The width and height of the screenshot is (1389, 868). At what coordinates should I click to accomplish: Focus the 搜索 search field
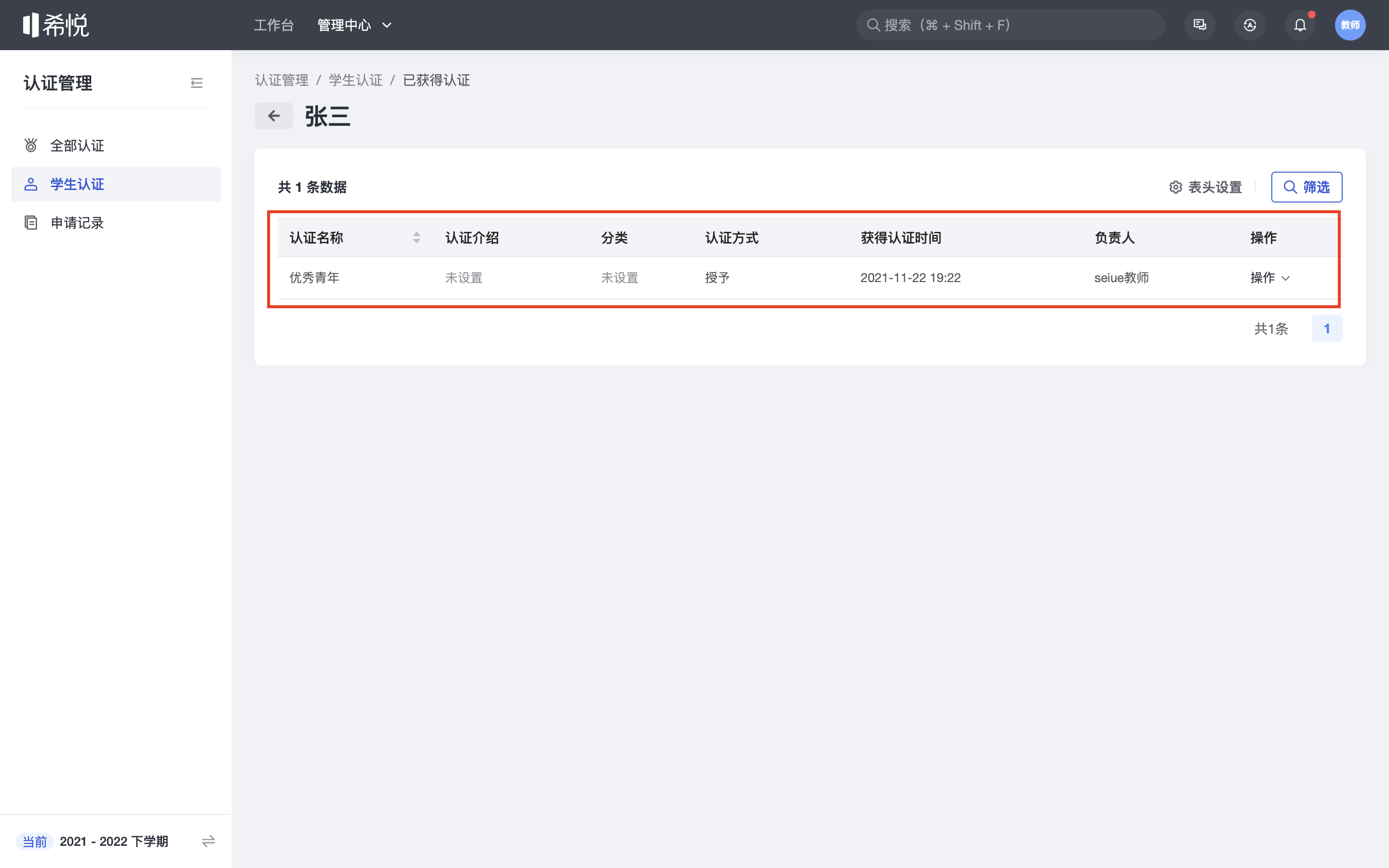click(1010, 25)
